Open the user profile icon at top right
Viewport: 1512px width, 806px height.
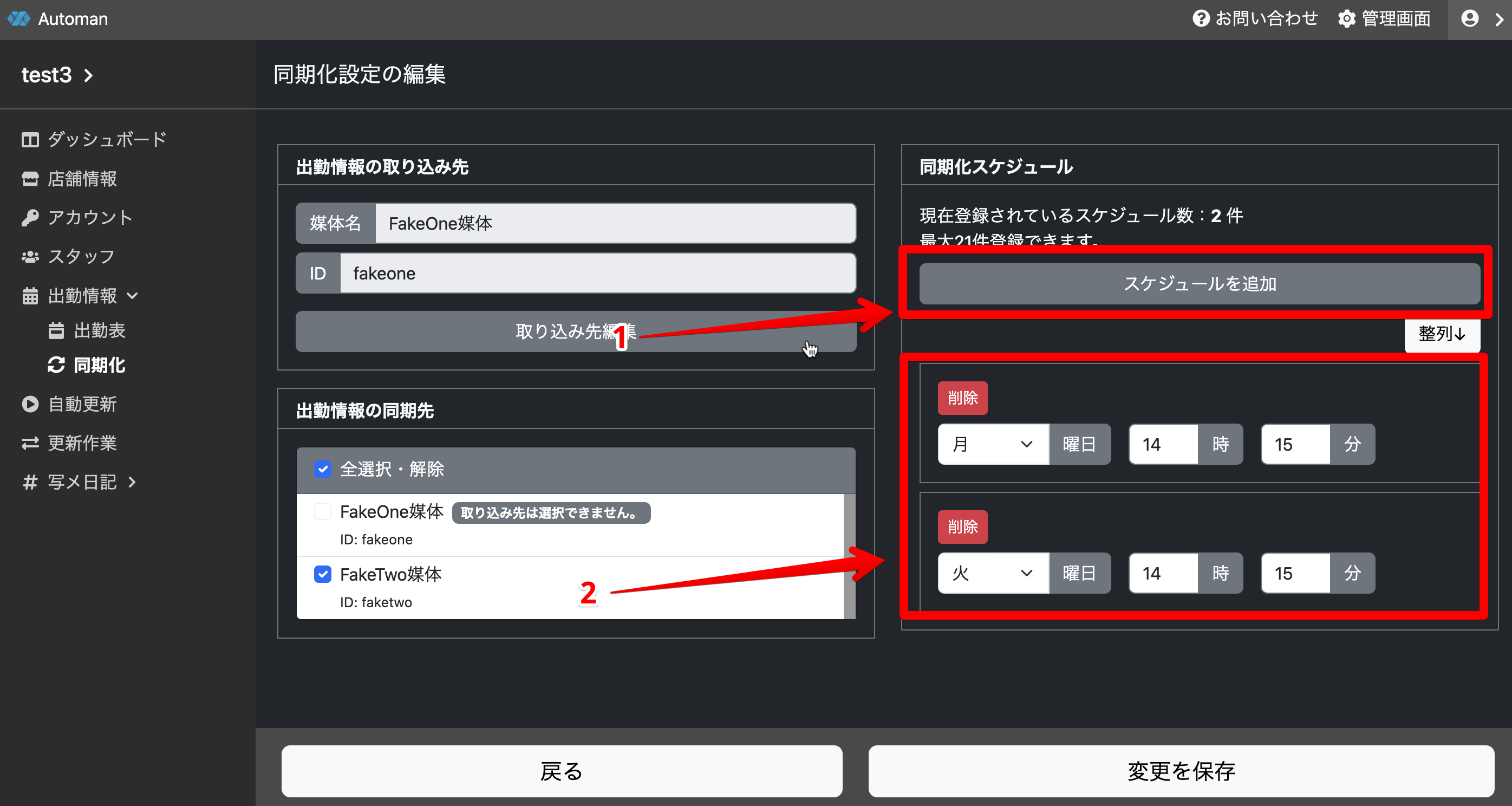[1469, 19]
